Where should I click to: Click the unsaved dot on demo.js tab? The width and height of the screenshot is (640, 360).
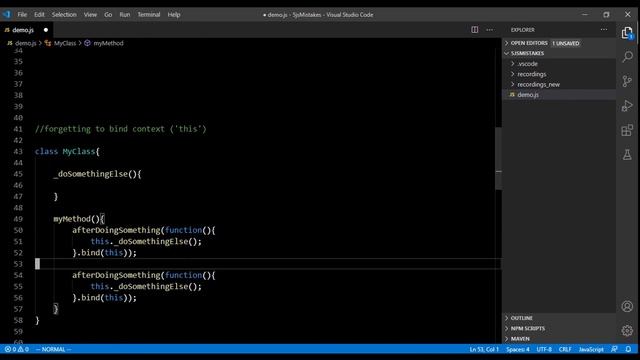(46, 30)
